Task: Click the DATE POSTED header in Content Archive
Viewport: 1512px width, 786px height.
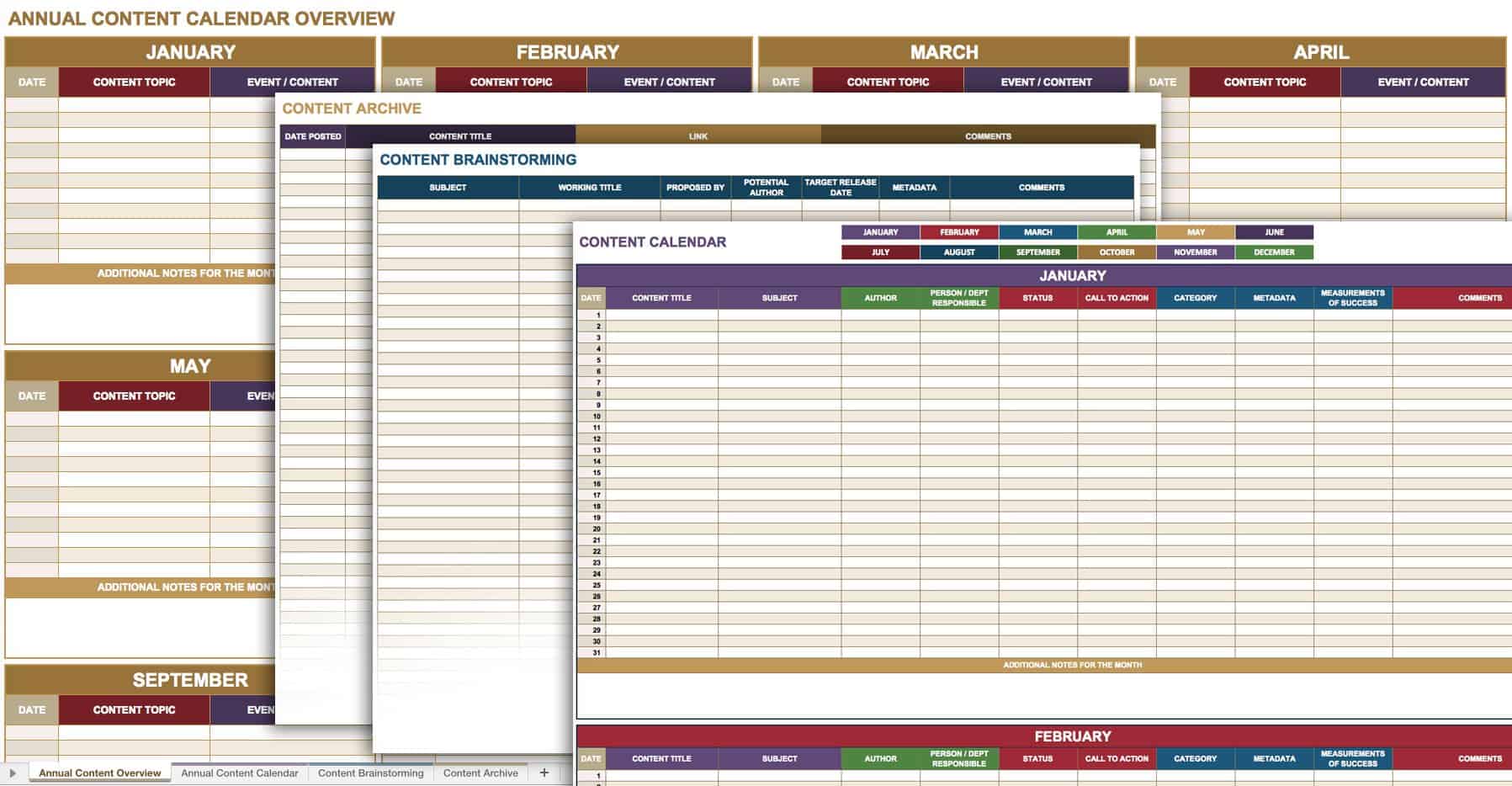Action: tap(313, 136)
